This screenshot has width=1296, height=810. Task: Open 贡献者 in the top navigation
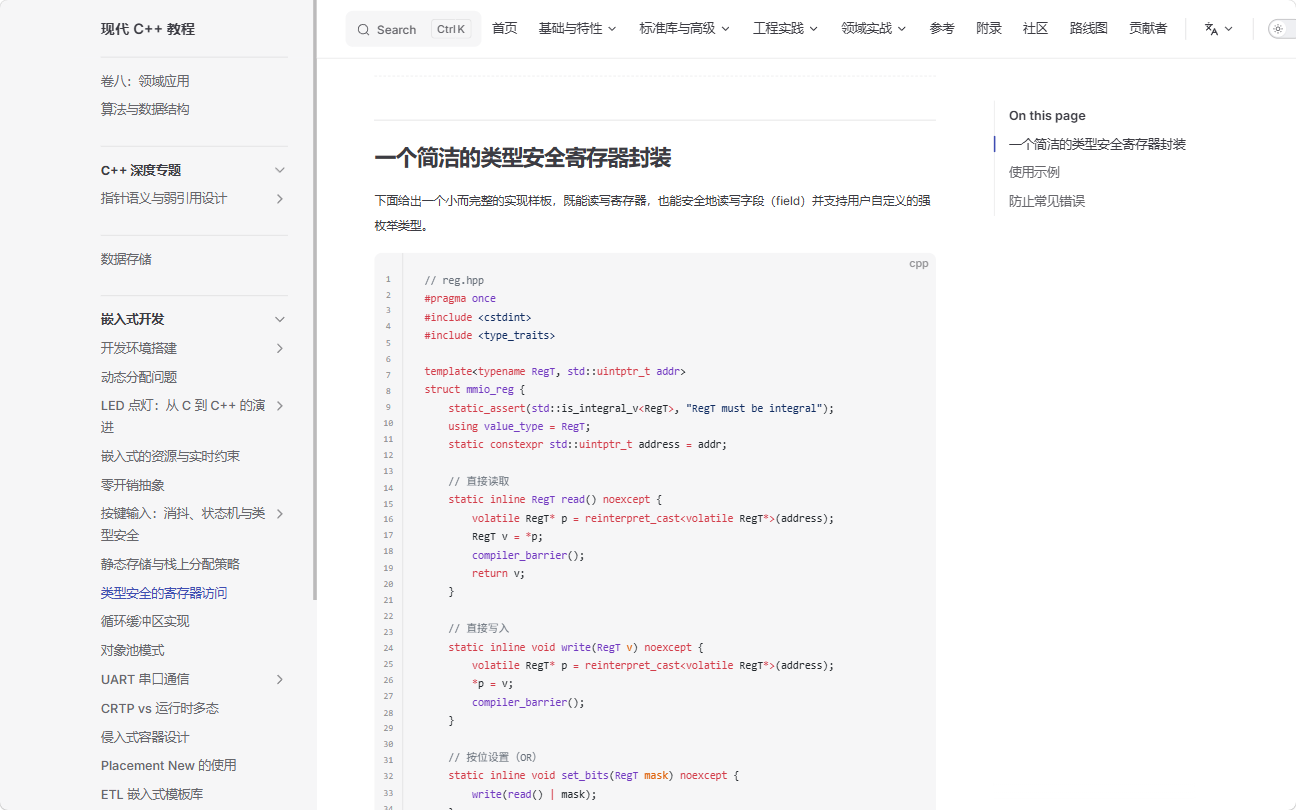click(1148, 29)
